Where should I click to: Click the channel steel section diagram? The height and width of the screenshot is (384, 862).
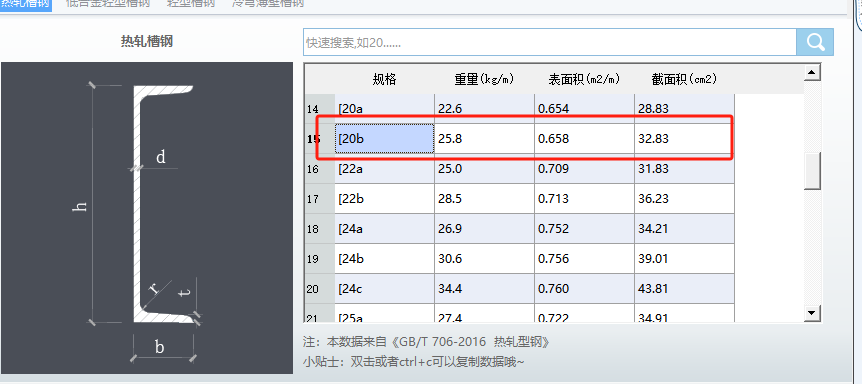[147, 218]
